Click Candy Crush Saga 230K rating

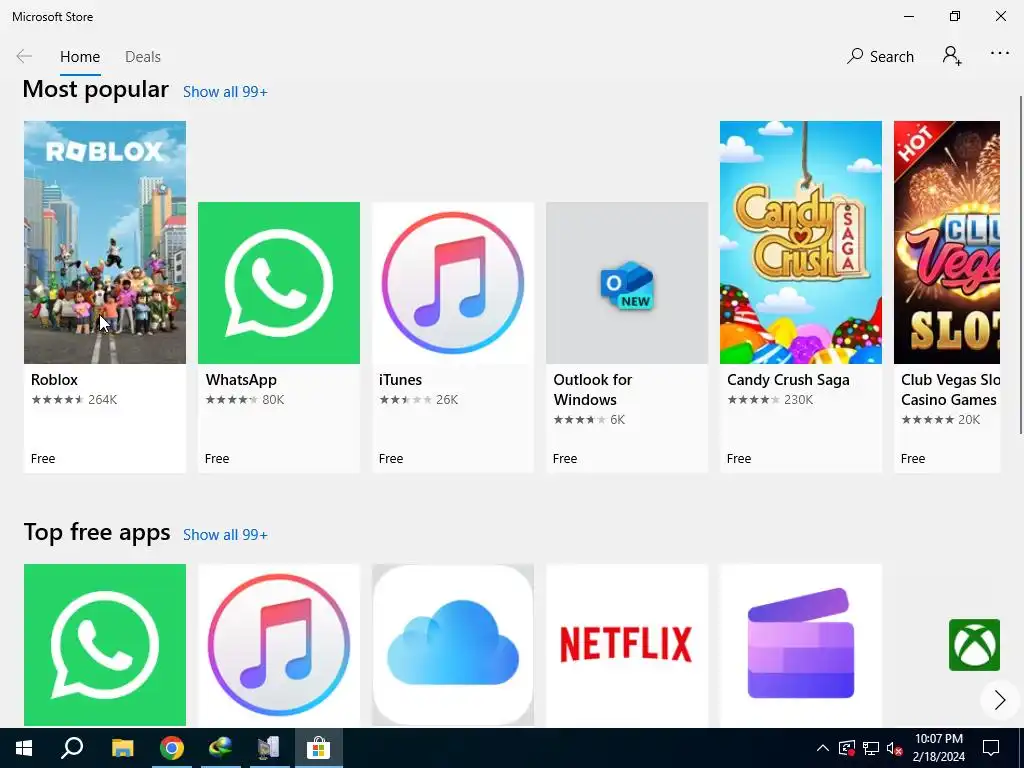tap(770, 400)
